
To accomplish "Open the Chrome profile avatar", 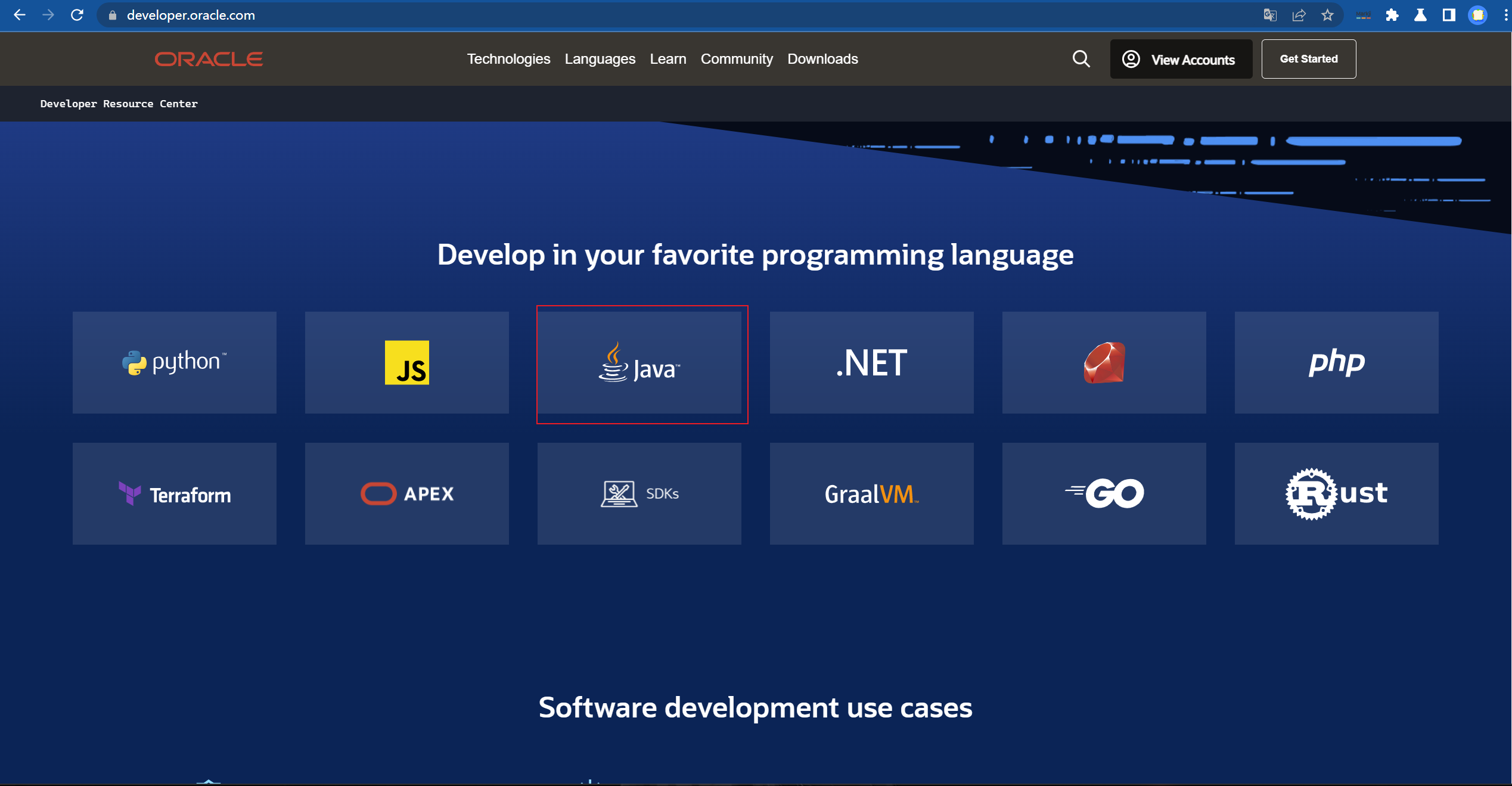I will tap(1477, 15).
